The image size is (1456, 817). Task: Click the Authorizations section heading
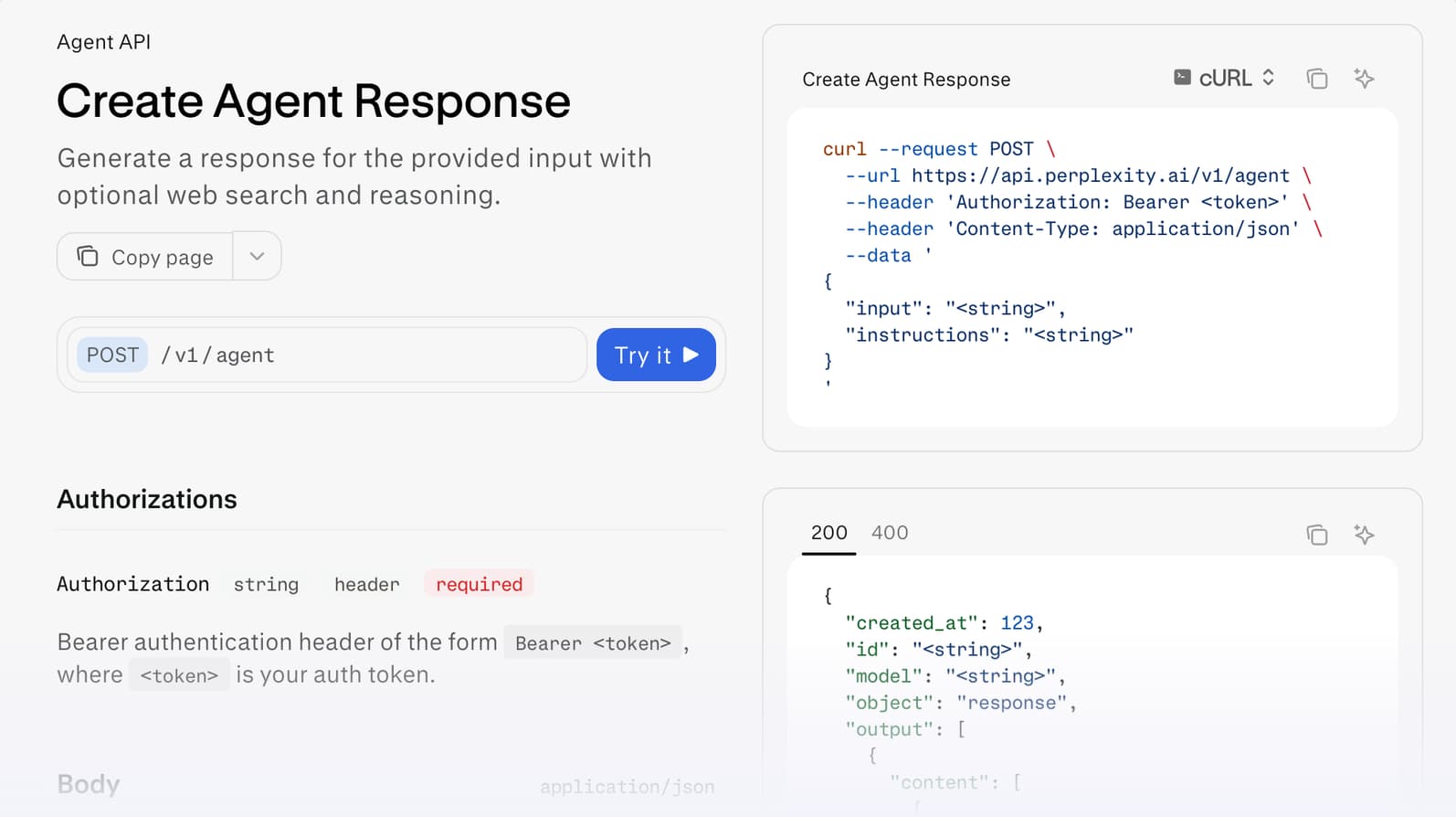pos(147,499)
